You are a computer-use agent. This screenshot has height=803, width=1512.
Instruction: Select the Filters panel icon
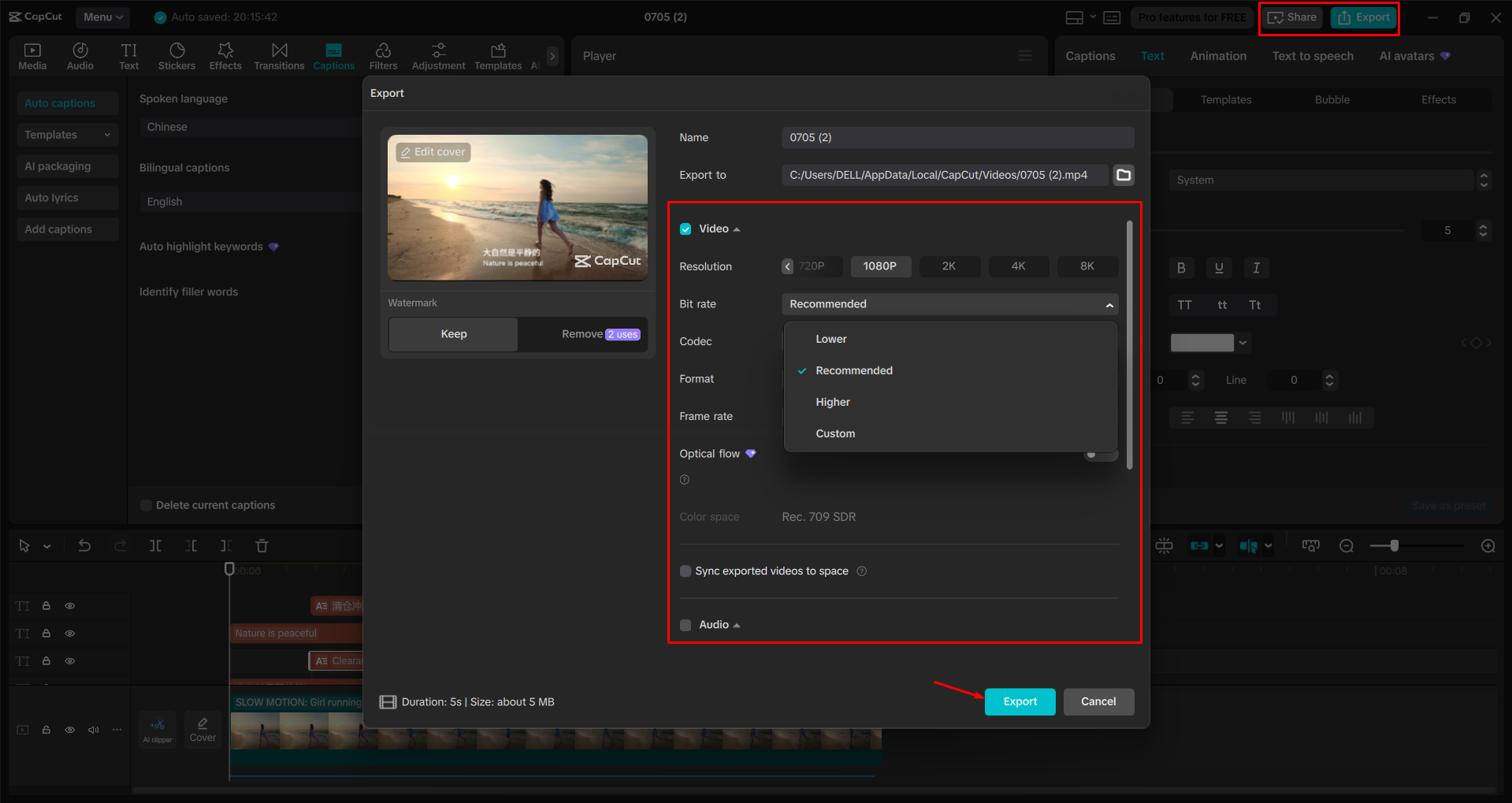(383, 55)
